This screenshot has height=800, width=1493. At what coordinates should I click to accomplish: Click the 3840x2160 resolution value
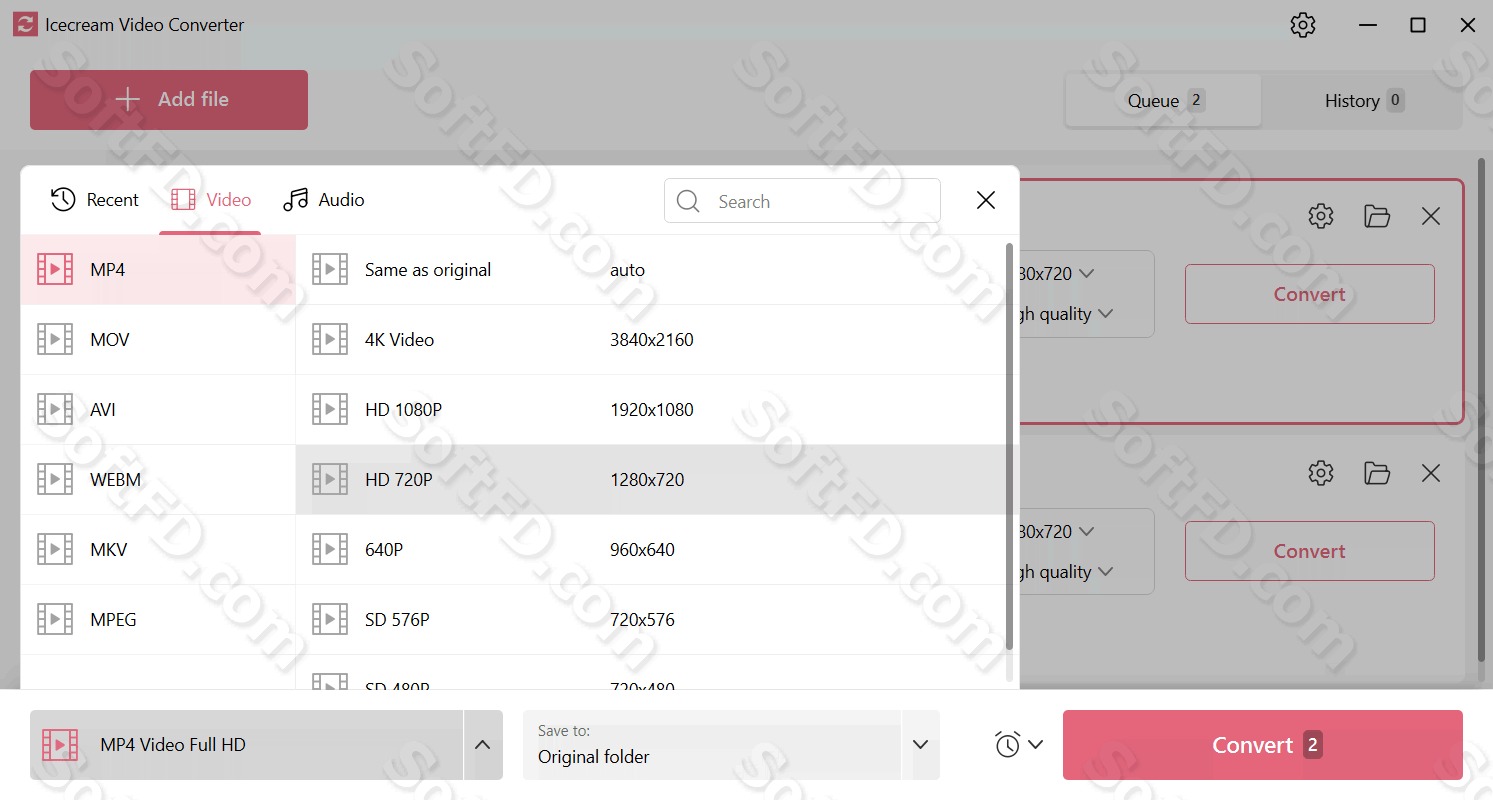tap(652, 340)
